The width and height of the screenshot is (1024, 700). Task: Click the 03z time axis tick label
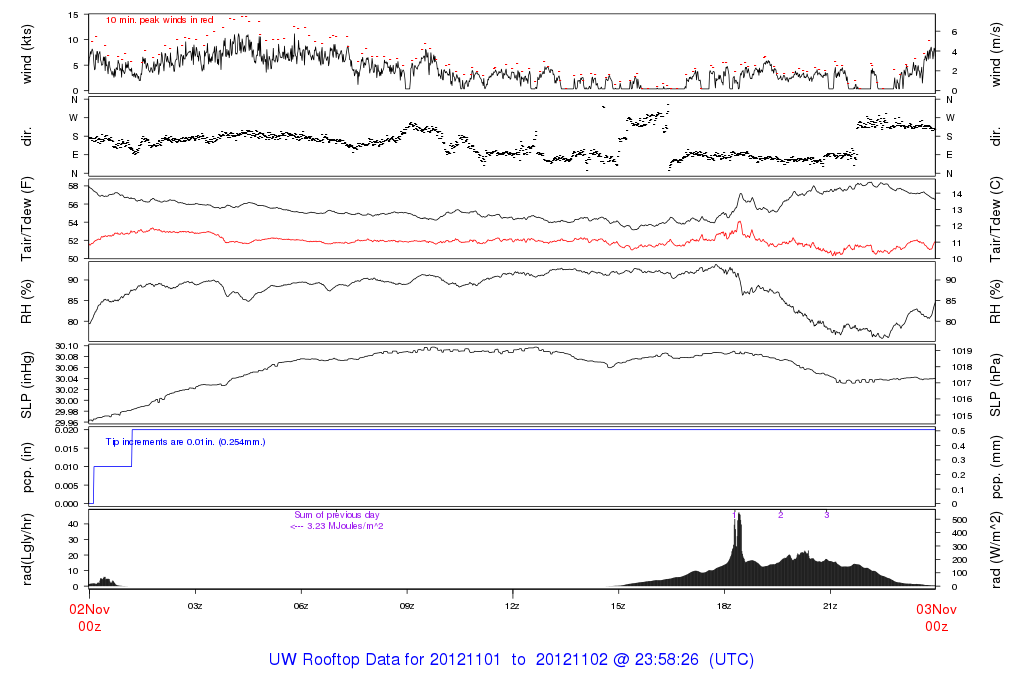[195, 606]
